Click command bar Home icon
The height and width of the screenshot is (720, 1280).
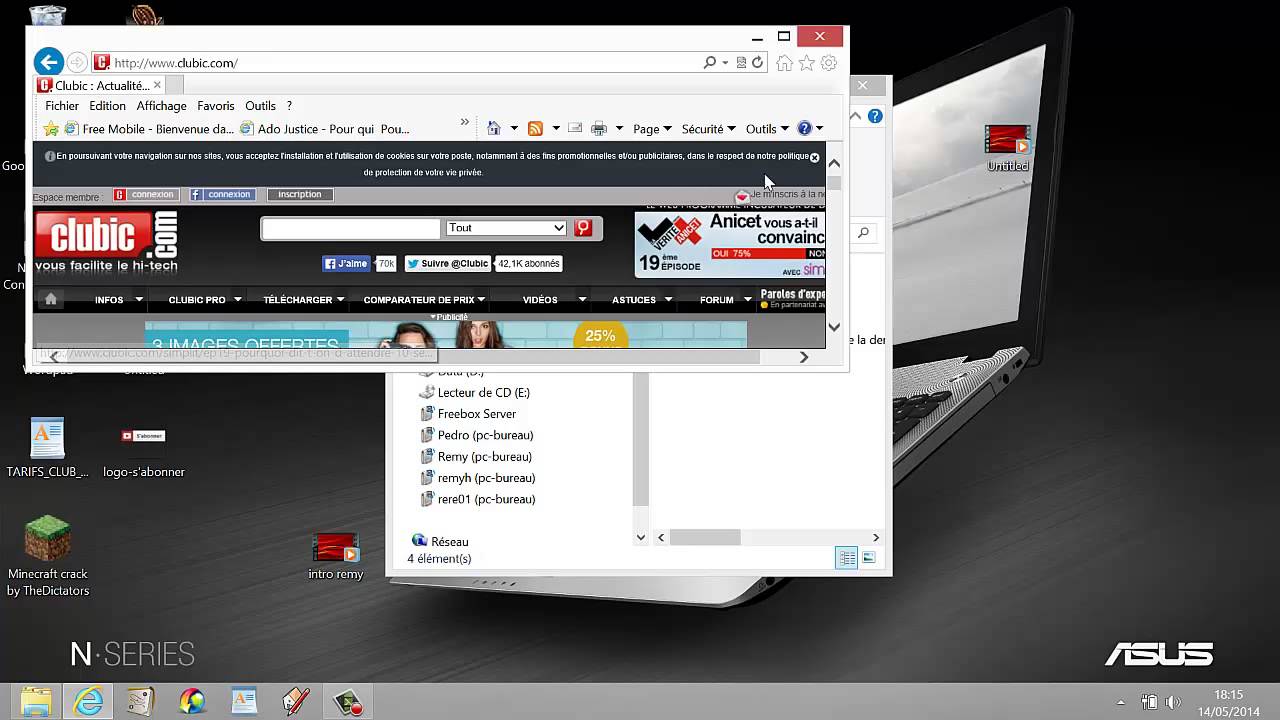tap(493, 129)
